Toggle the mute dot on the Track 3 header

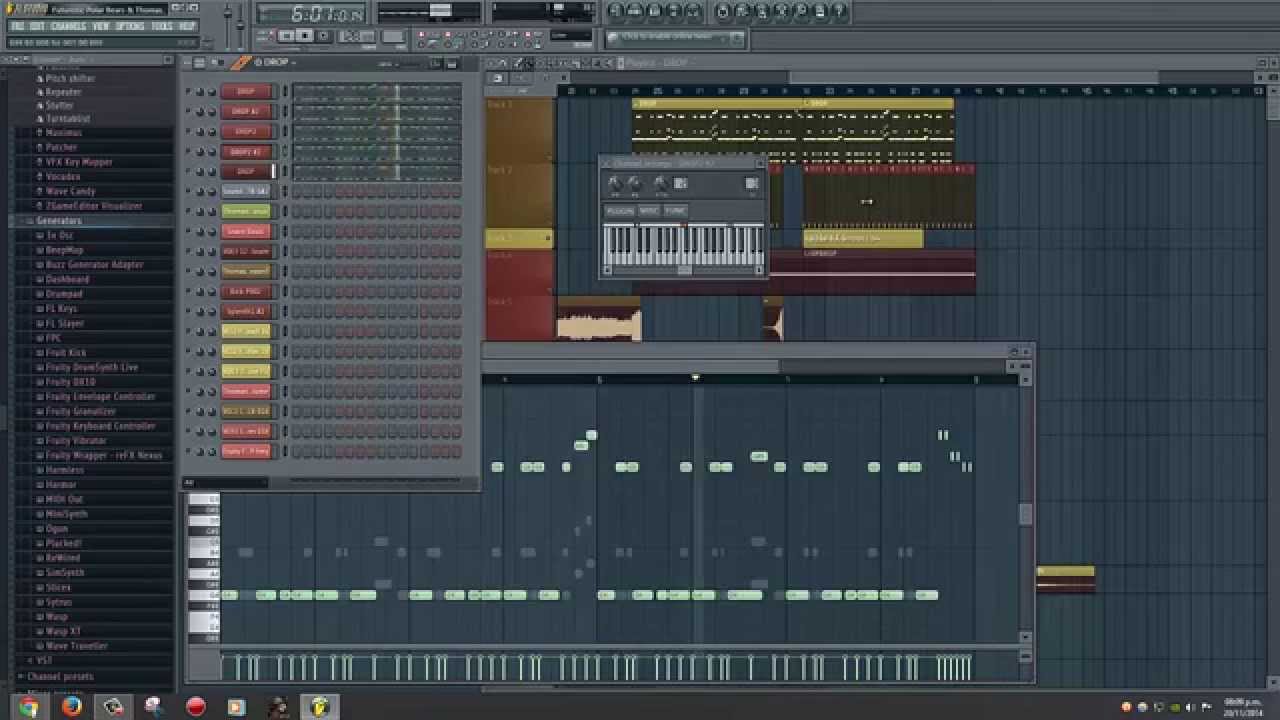[548, 238]
